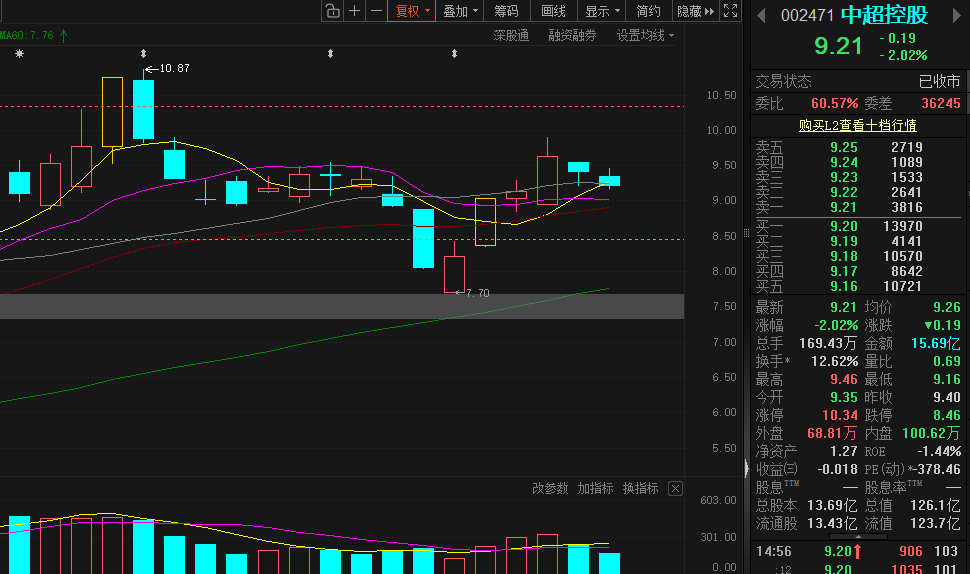Click the 隐藏 panel toggle button

(x=695, y=11)
